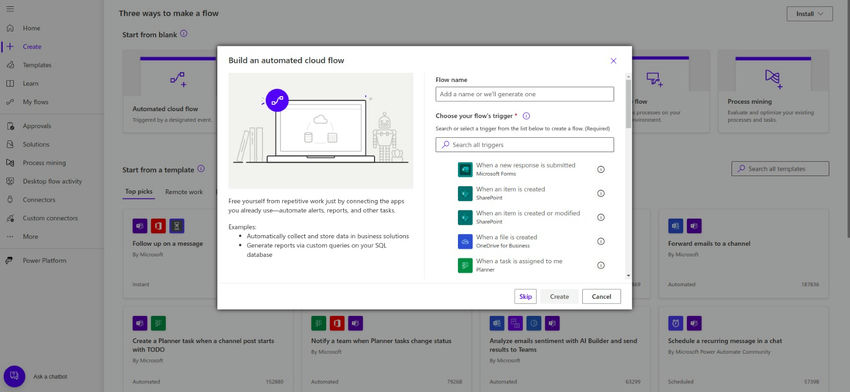The height and width of the screenshot is (392, 850).
Task: Click the trigger list scrollbar in dialog
Action: pos(628,103)
